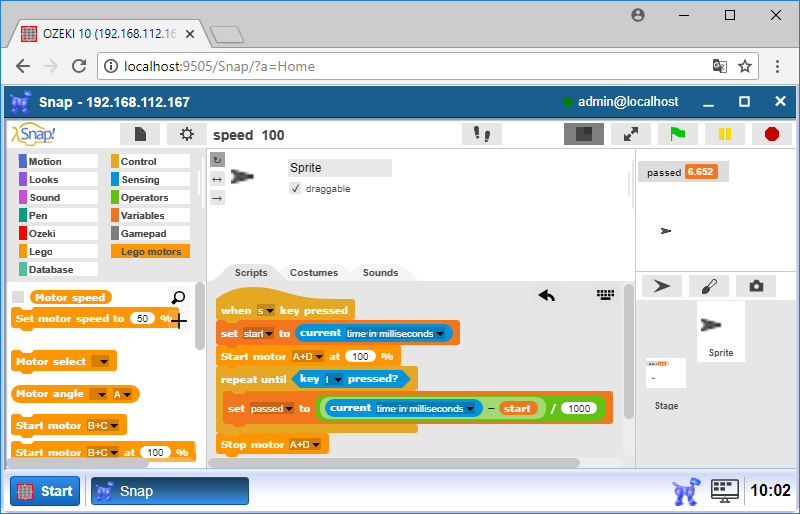The height and width of the screenshot is (514, 800).
Task: Open A+D dropdown in Start motor block
Action: (x=308, y=356)
